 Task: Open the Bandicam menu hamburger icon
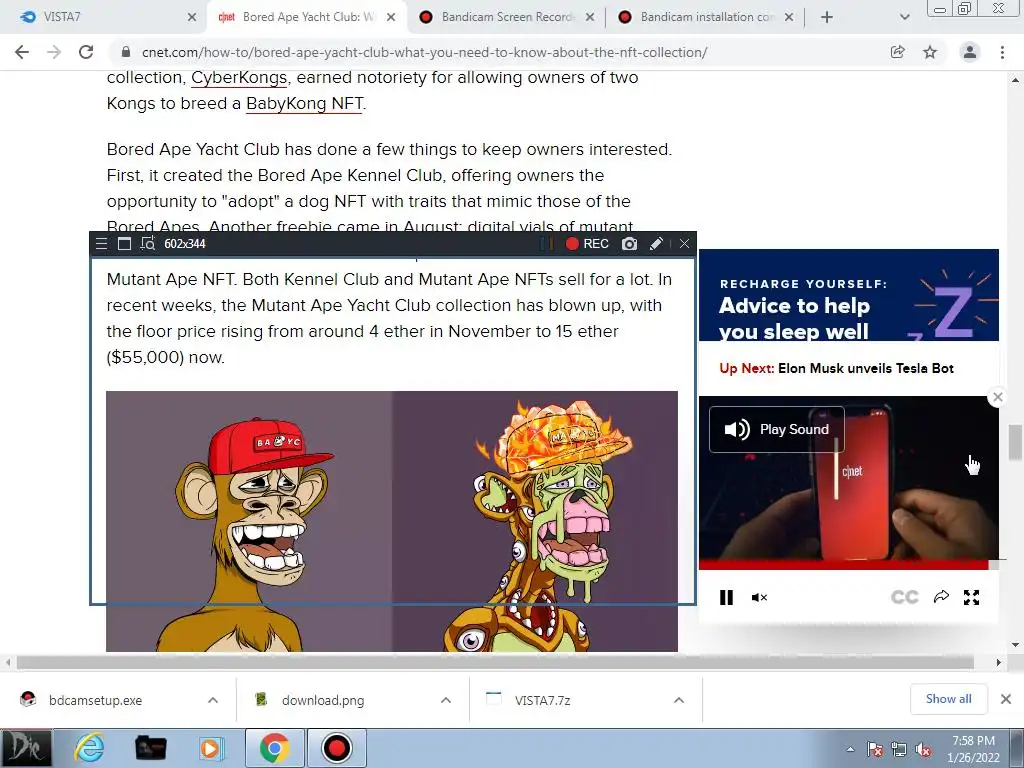(101, 244)
